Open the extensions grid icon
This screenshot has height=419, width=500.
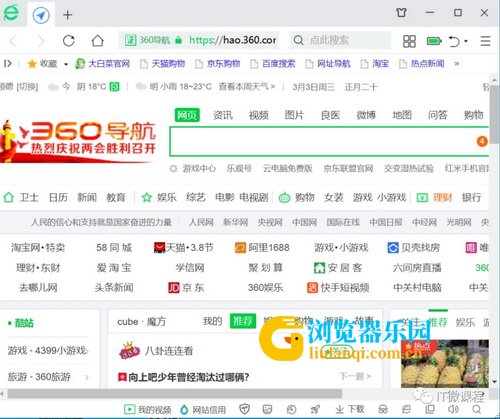point(409,41)
